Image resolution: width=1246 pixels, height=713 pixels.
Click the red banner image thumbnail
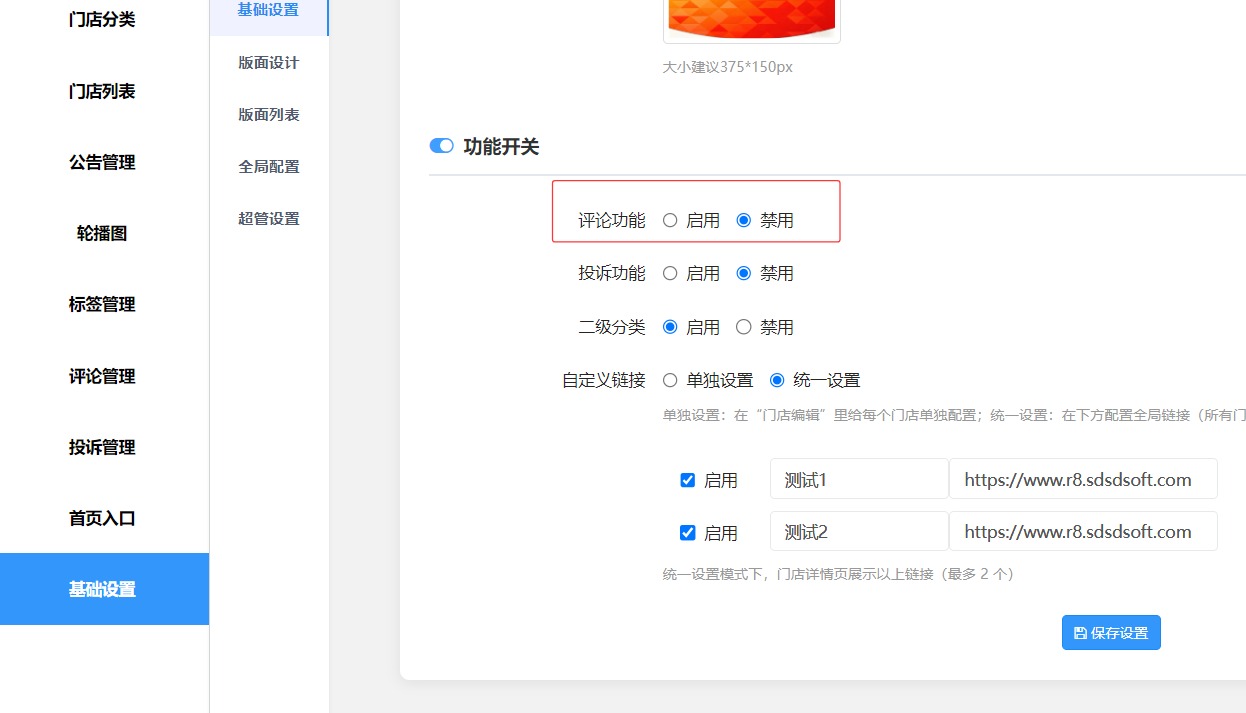point(752,20)
